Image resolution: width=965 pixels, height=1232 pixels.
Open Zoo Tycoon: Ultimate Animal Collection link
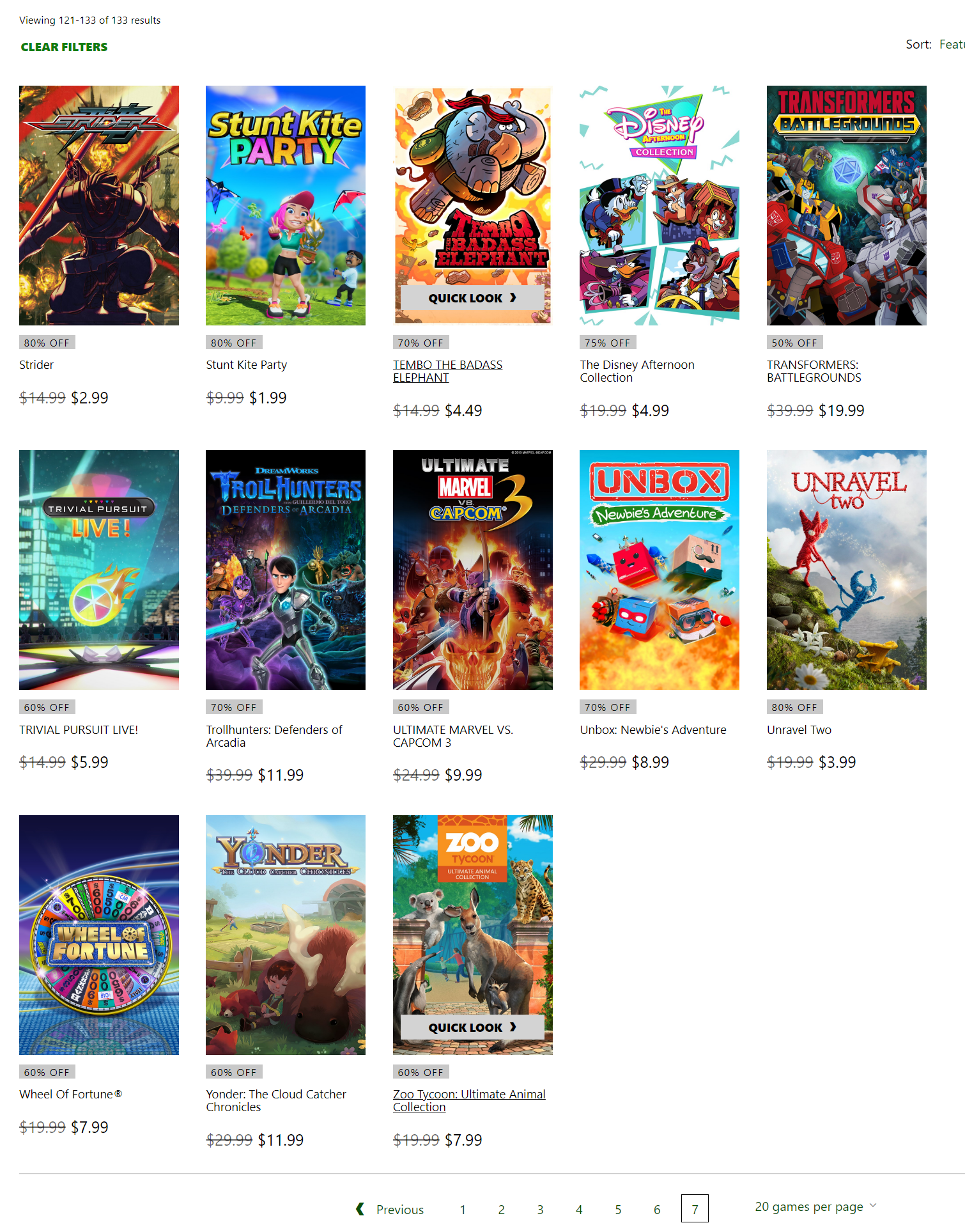pyautogui.click(x=469, y=1100)
